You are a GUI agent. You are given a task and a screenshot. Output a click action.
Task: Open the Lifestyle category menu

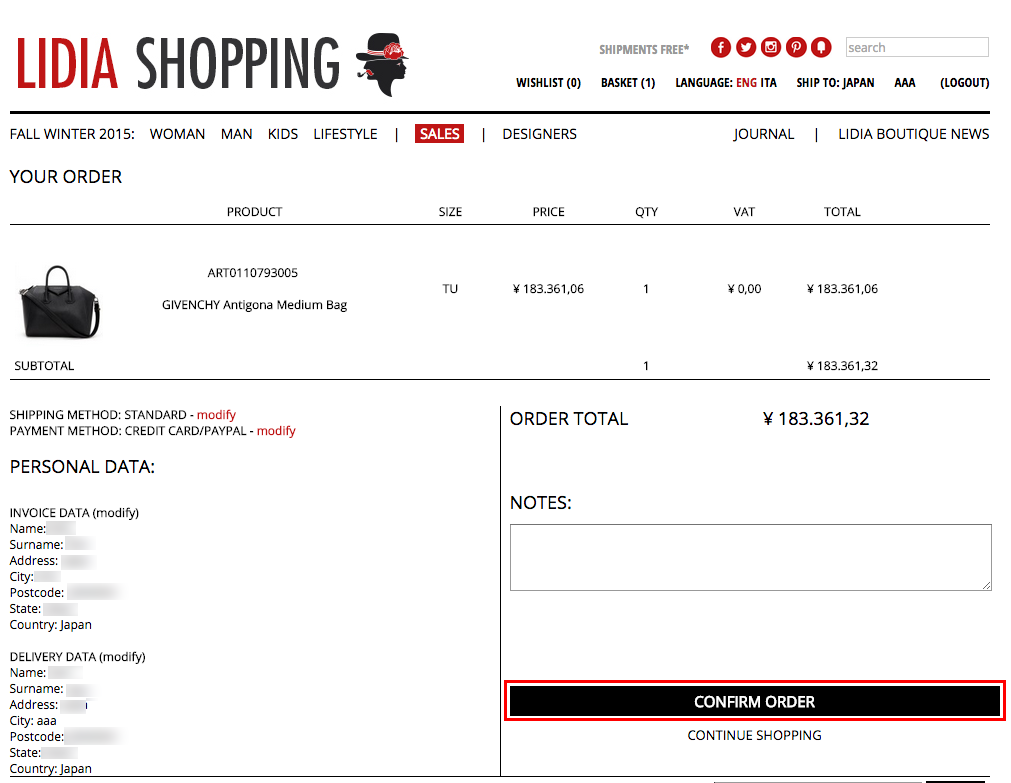(x=346, y=134)
